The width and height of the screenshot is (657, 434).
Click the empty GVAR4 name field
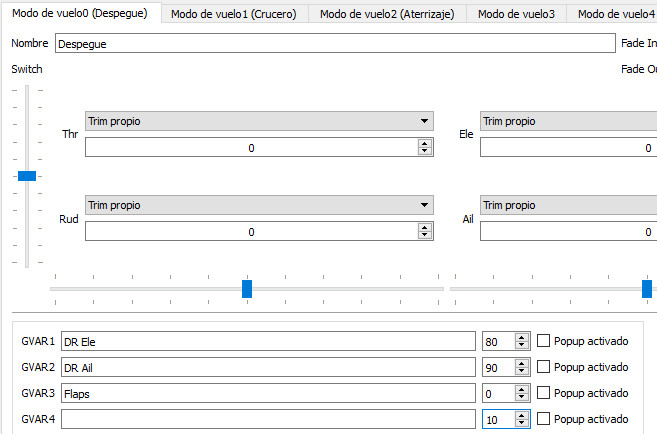click(267, 419)
